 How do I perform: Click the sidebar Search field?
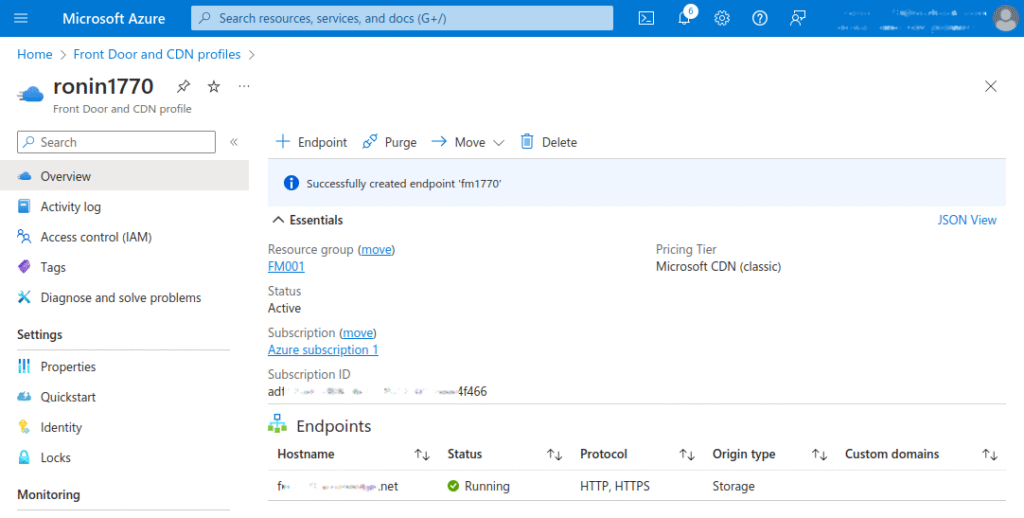(x=116, y=142)
